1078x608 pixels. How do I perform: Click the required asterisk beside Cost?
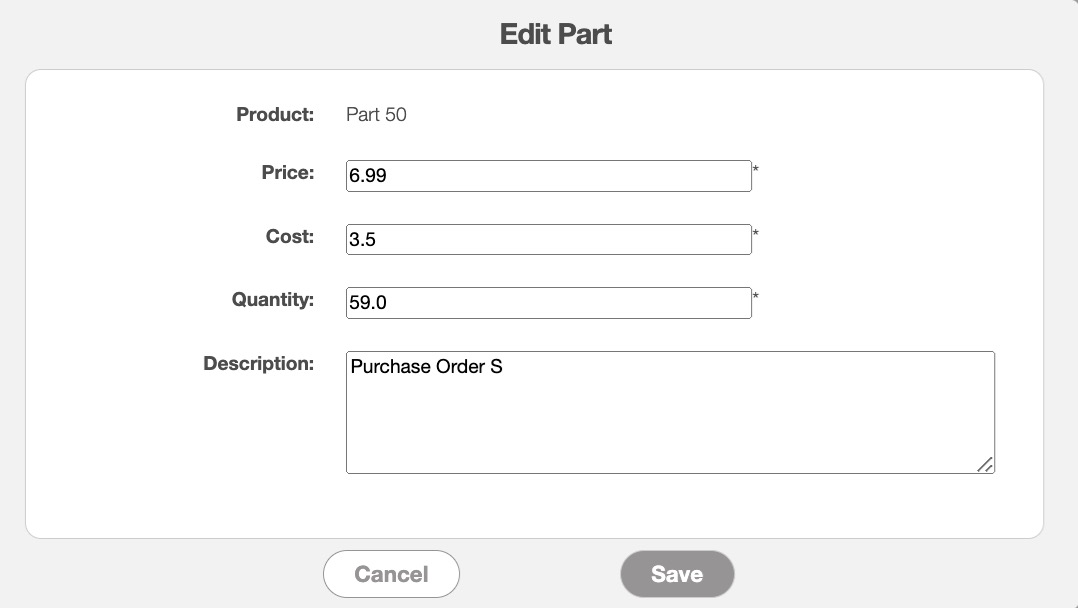[756, 234]
